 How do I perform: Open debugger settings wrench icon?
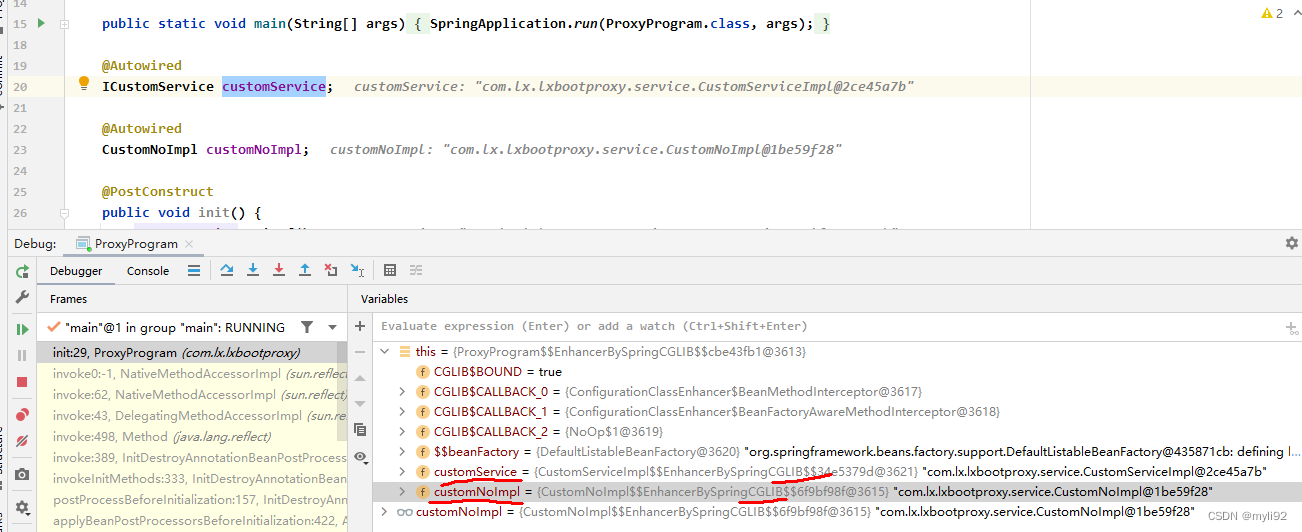(x=22, y=298)
